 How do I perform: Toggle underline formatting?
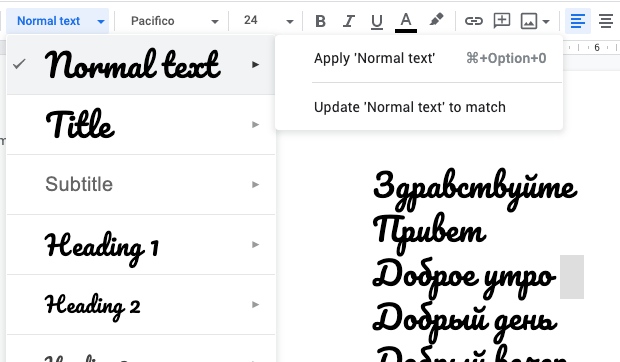[377, 21]
